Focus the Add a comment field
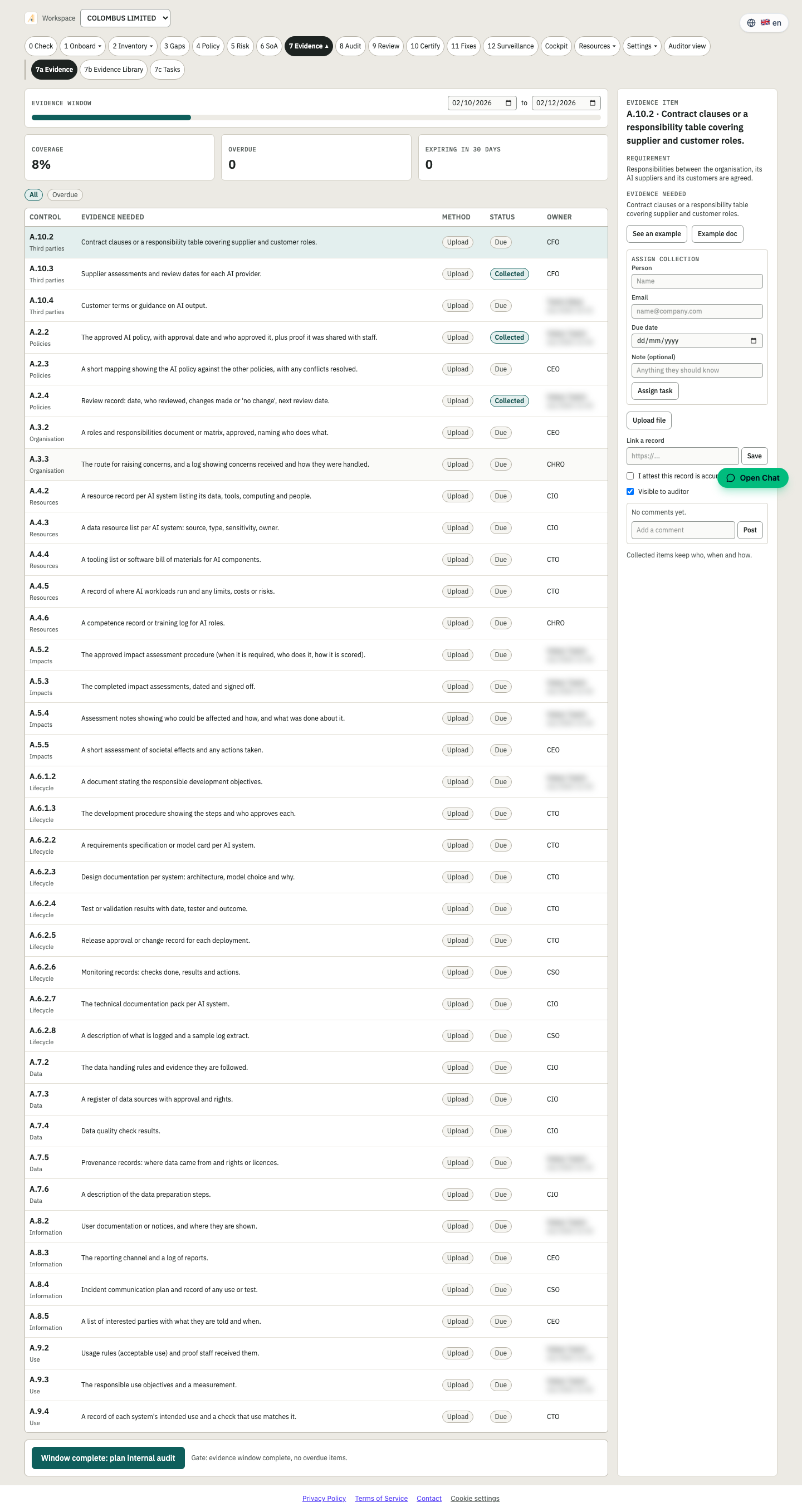 [x=683, y=530]
